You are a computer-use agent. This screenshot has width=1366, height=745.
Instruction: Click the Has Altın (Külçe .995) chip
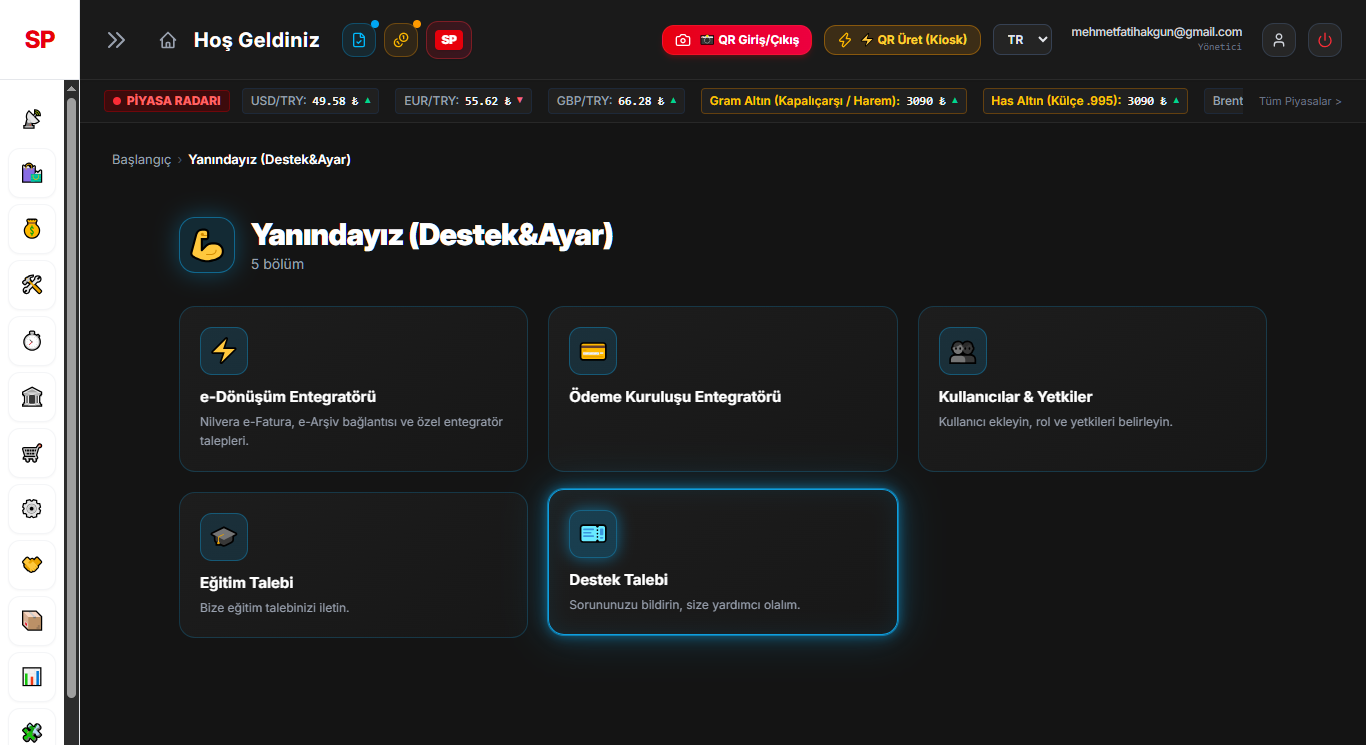pyautogui.click(x=1085, y=101)
